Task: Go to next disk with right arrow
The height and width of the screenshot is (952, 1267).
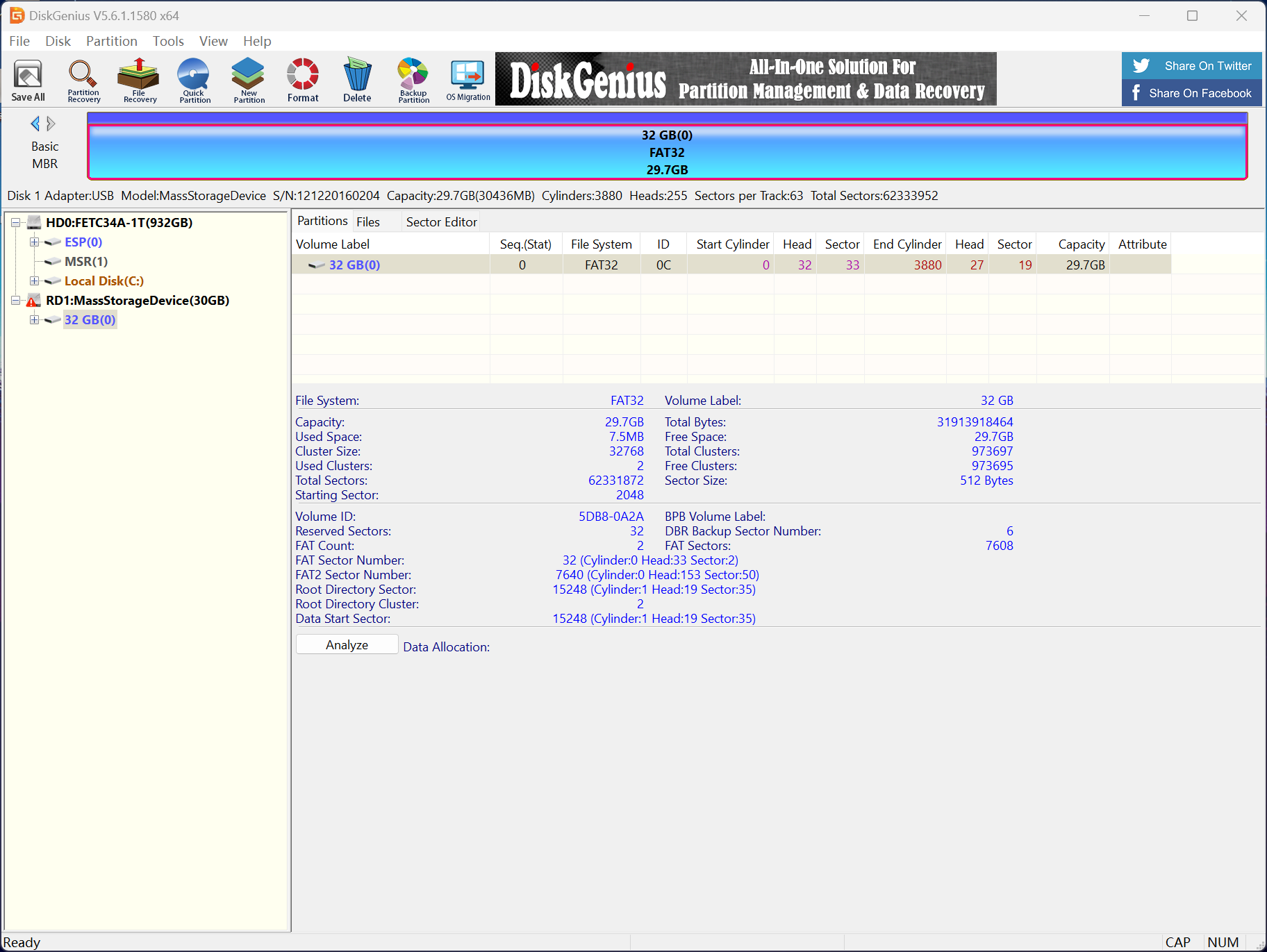Action: [x=51, y=124]
